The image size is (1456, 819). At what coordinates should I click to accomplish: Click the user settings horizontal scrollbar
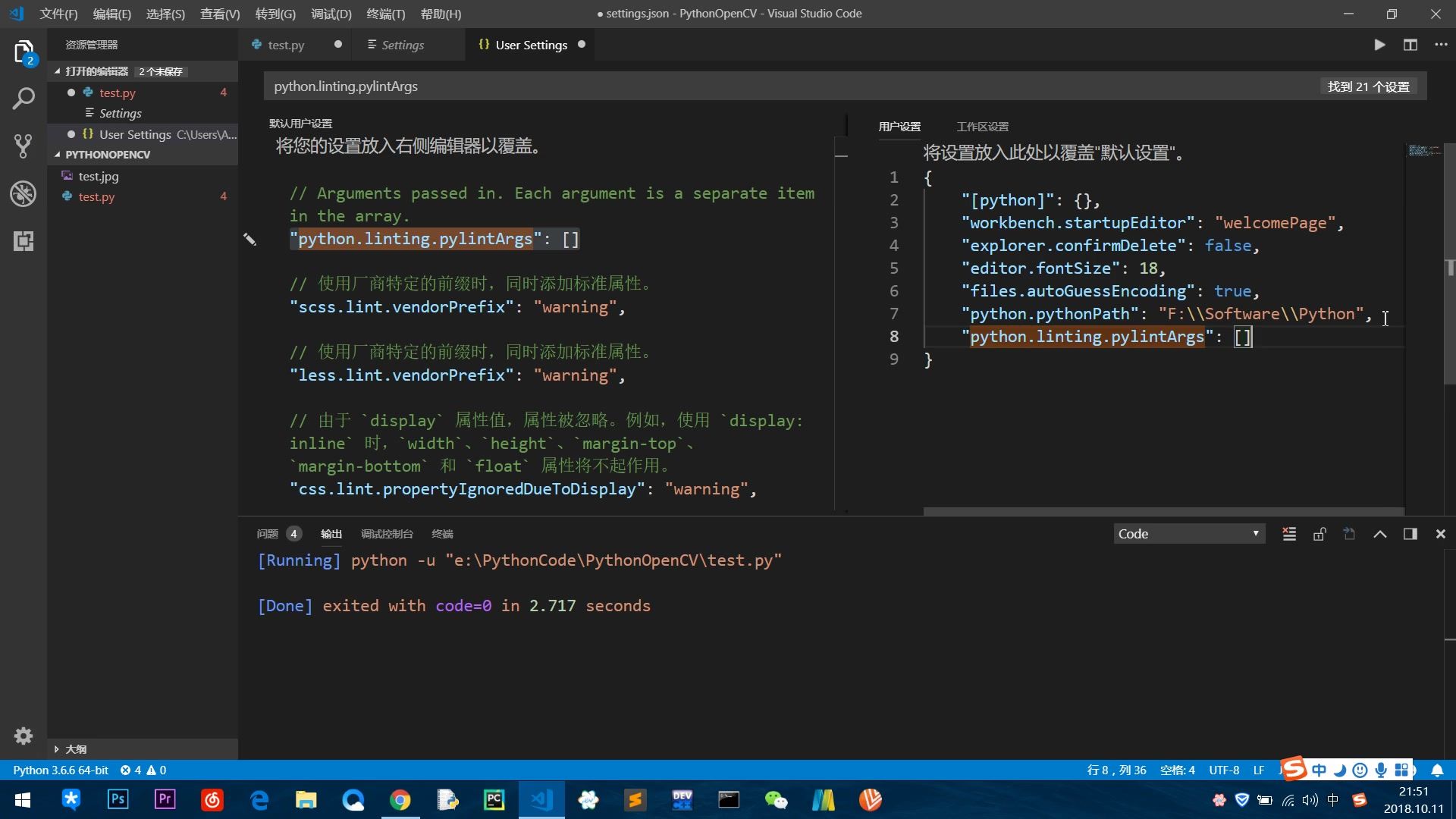(x=1164, y=511)
